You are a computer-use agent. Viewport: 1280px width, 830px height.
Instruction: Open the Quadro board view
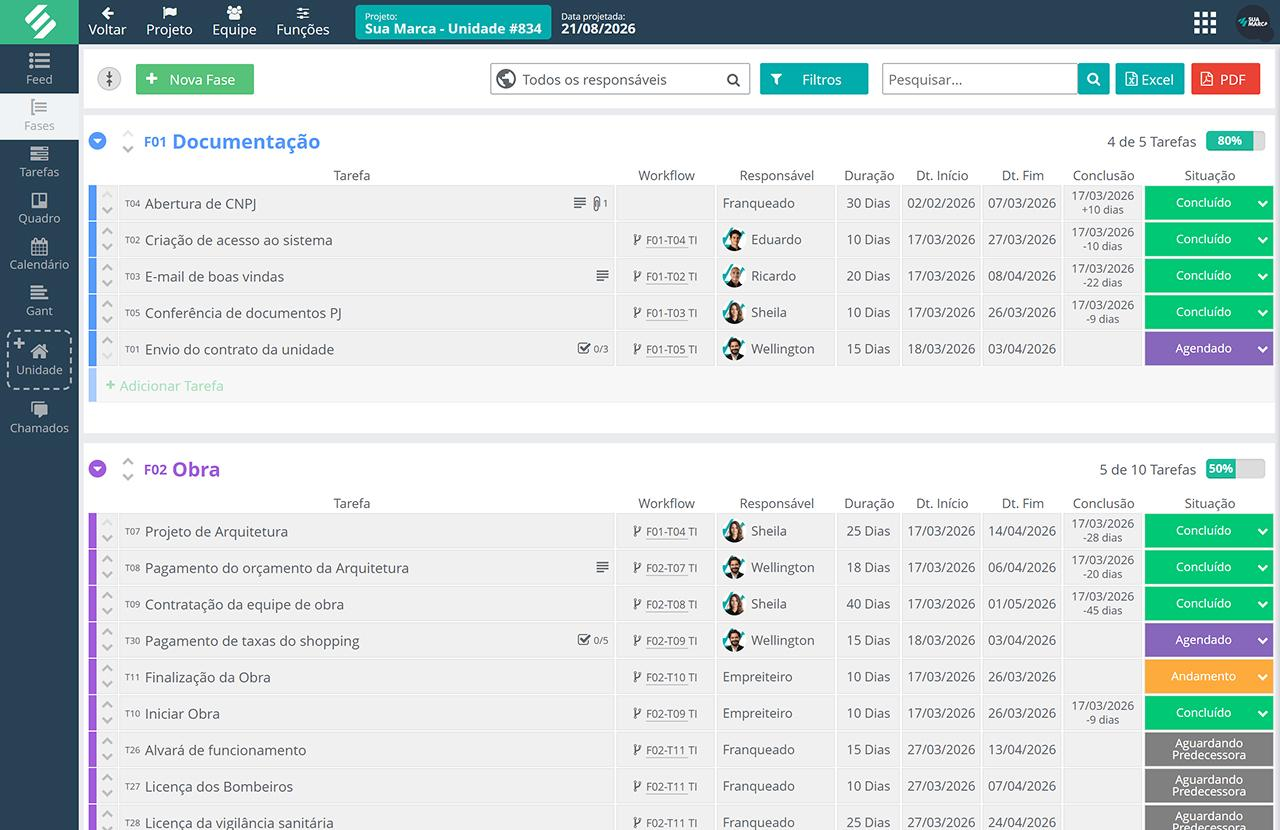(39, 208)
